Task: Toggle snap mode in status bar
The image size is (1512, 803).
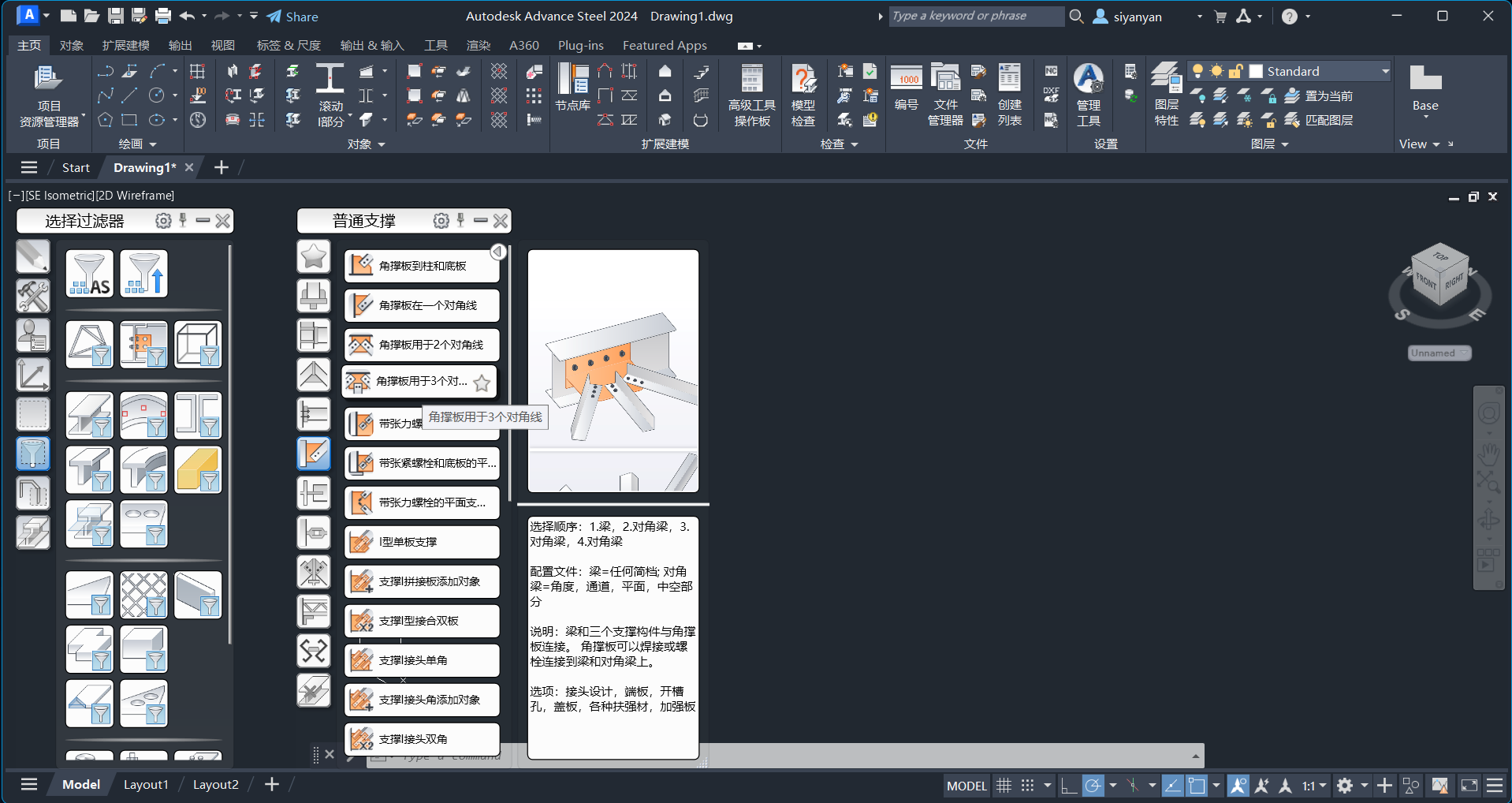Action: tap(1027, 786)
